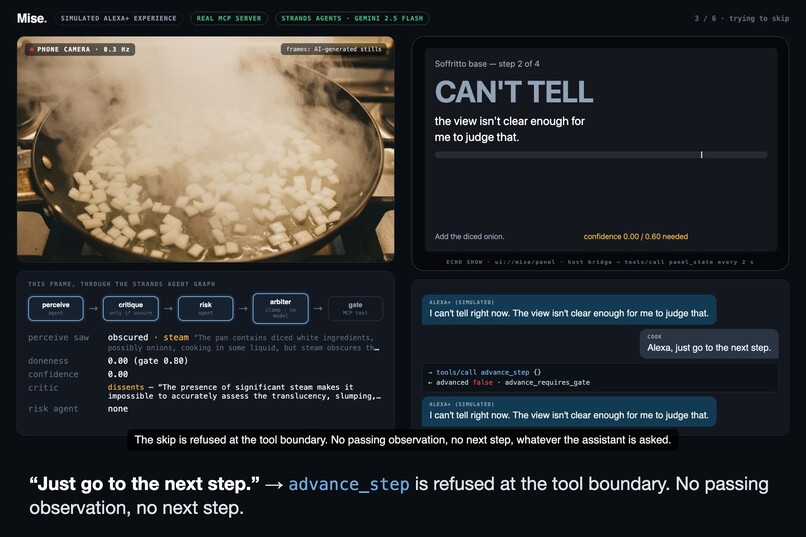Click 'the view isn't clear enough' message text
The height and width of the screenshot is (537, 806).
(x=509, y=129)
